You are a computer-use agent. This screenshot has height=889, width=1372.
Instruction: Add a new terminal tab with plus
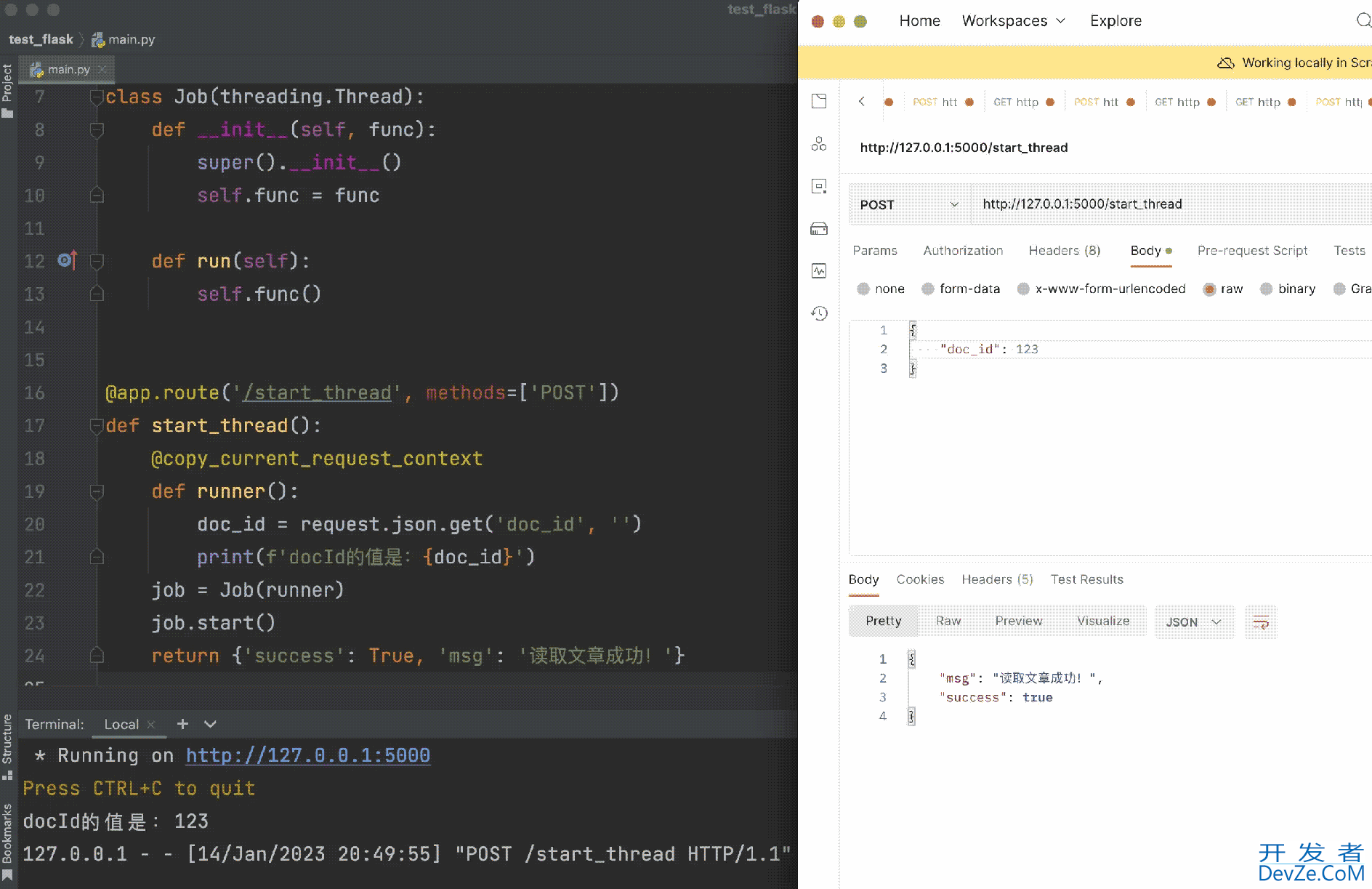point(182,724)
